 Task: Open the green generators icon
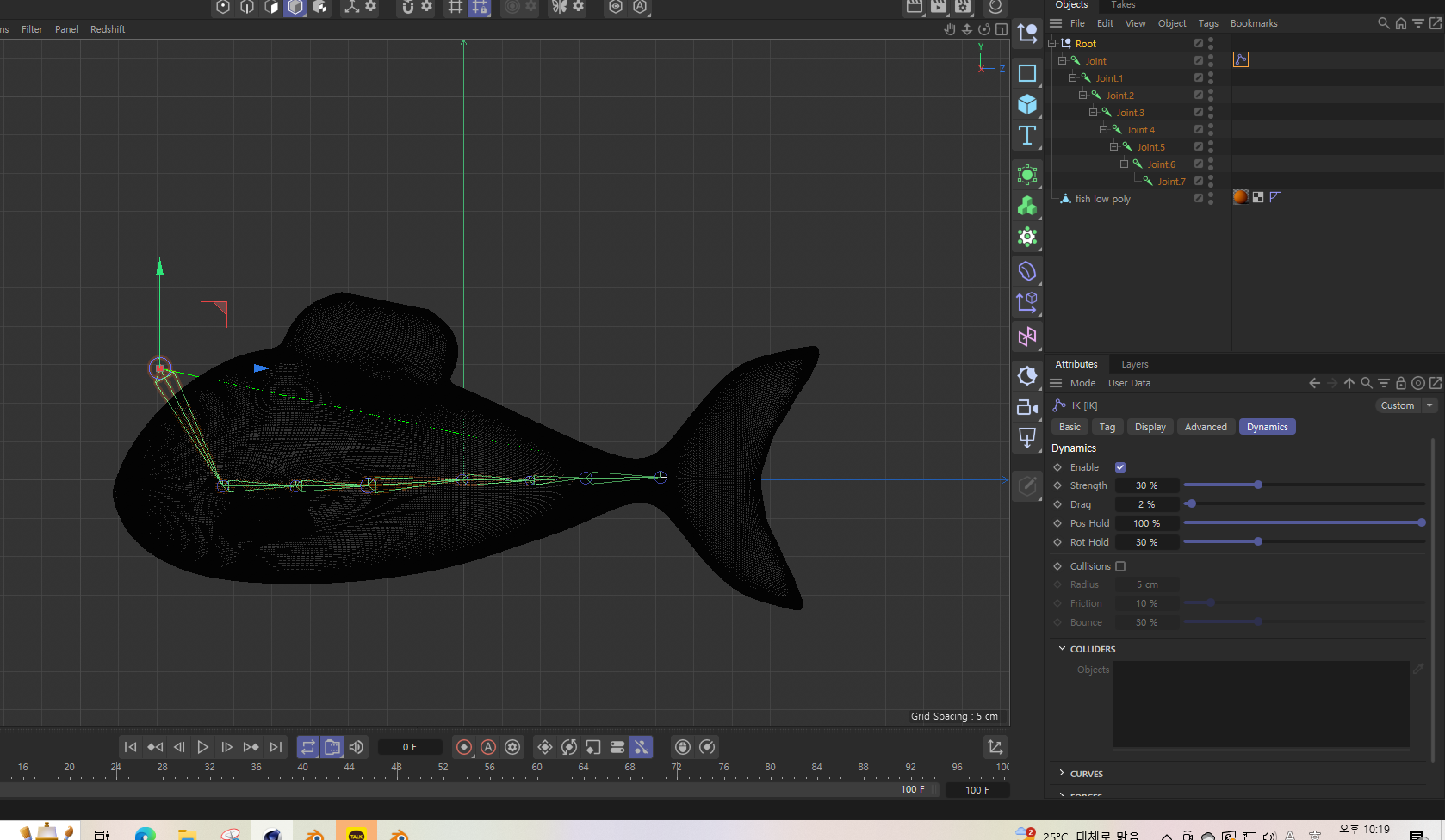click(x=1027, y=175)
